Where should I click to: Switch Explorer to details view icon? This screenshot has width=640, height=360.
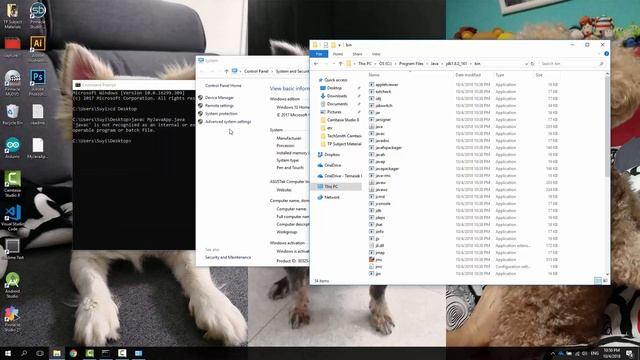[x=598, y=280]
